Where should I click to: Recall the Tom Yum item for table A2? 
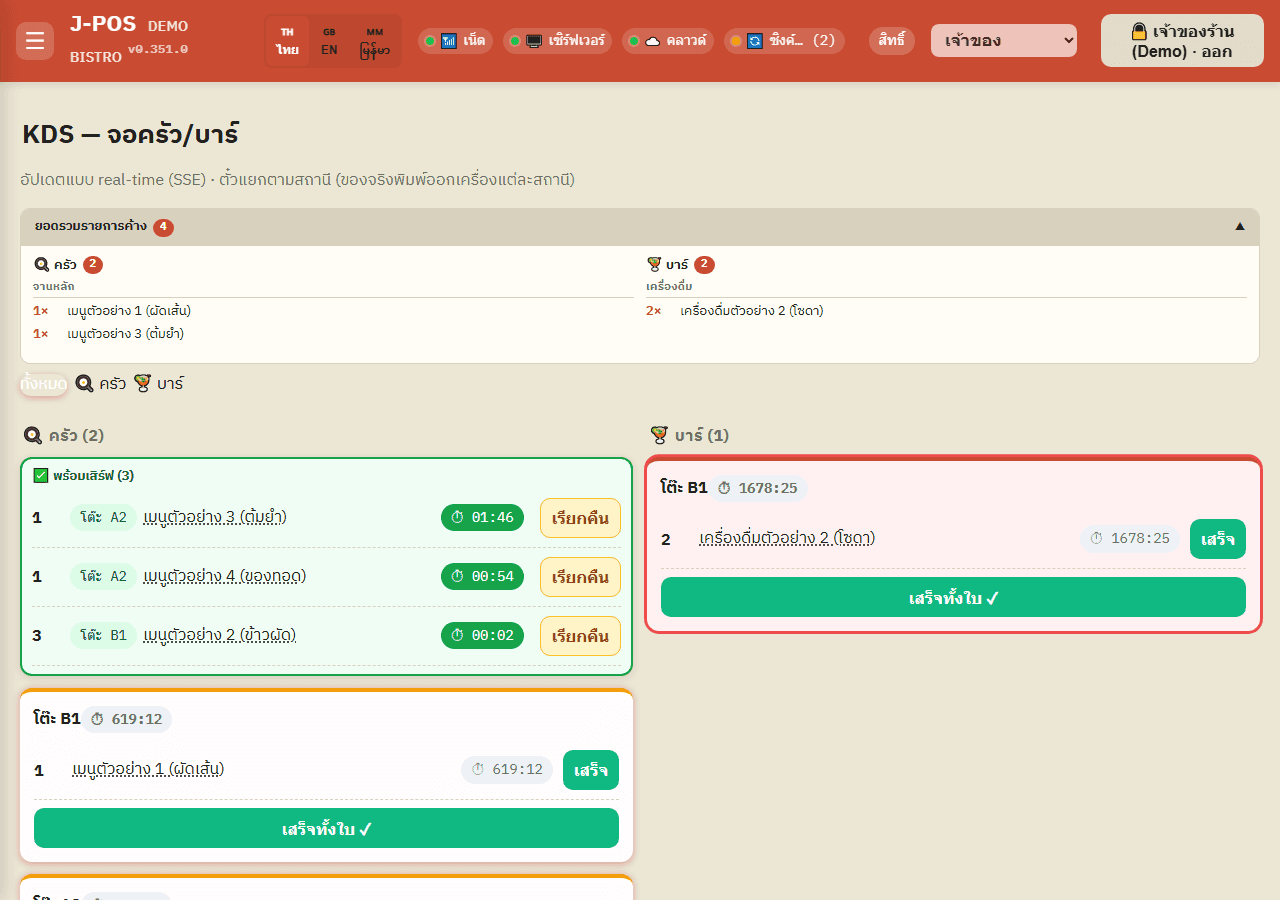point(580,518)
